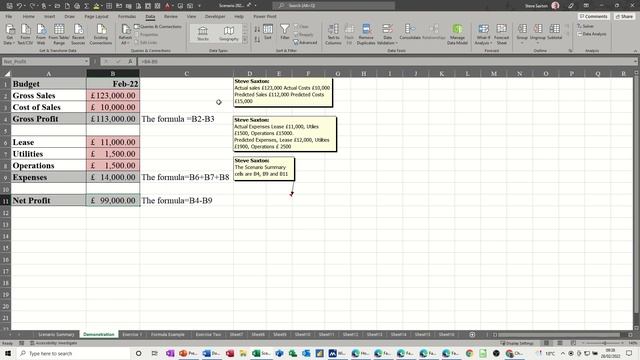The width and height of the screenshot is (640, 360).
Task: Collapse the ribbon
Action: pos(635,51)
